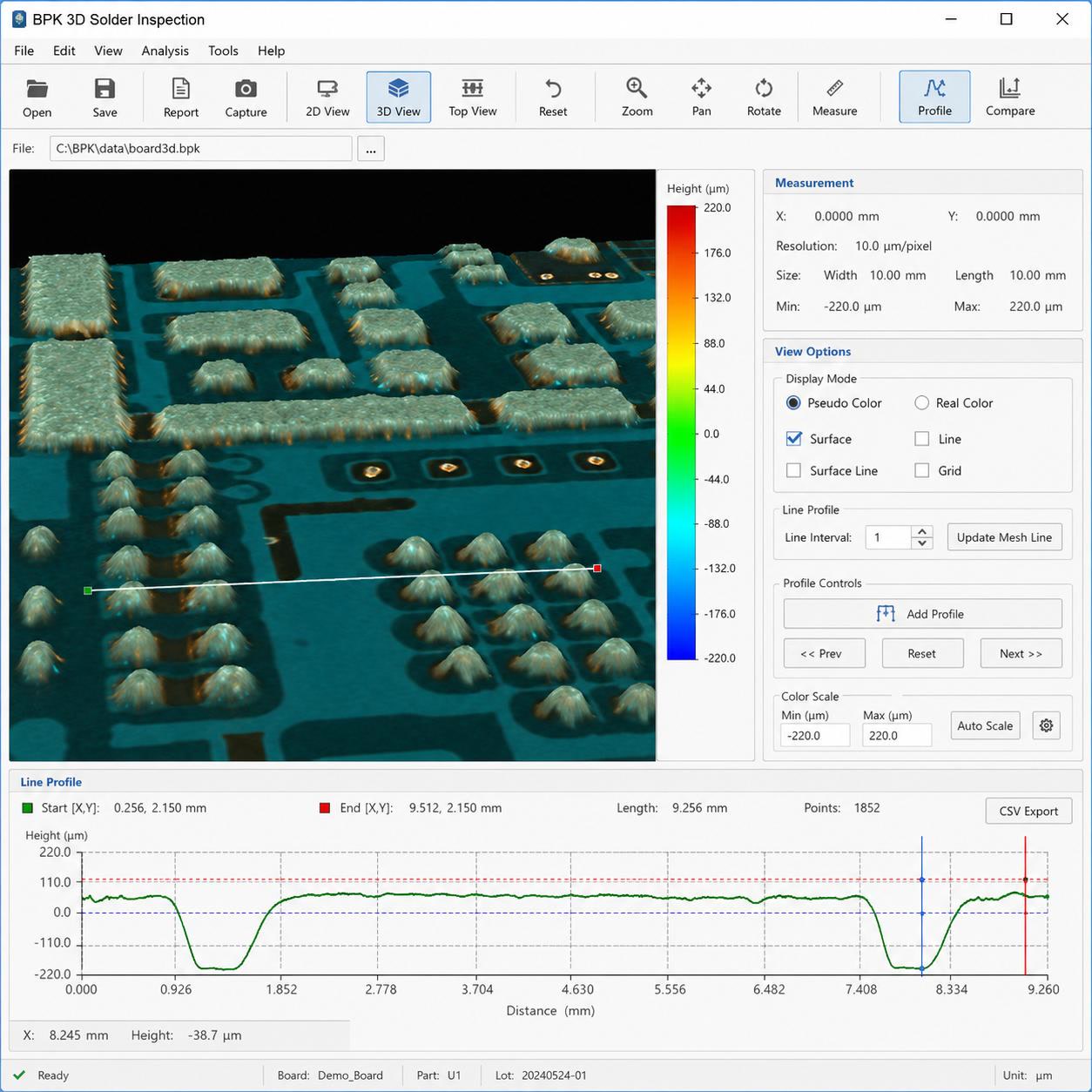
Task: Open a file with the Open tool
Action: 37,98
